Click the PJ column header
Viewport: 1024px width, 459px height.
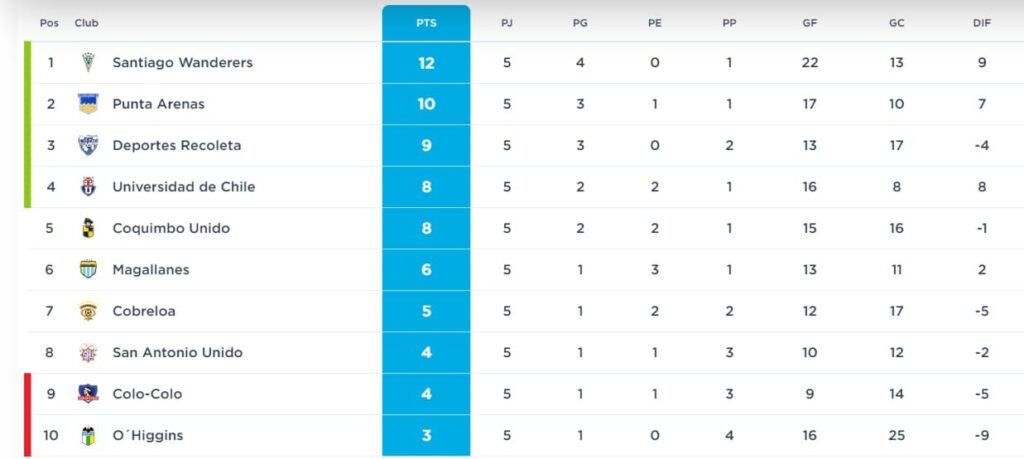click(507, 23)
